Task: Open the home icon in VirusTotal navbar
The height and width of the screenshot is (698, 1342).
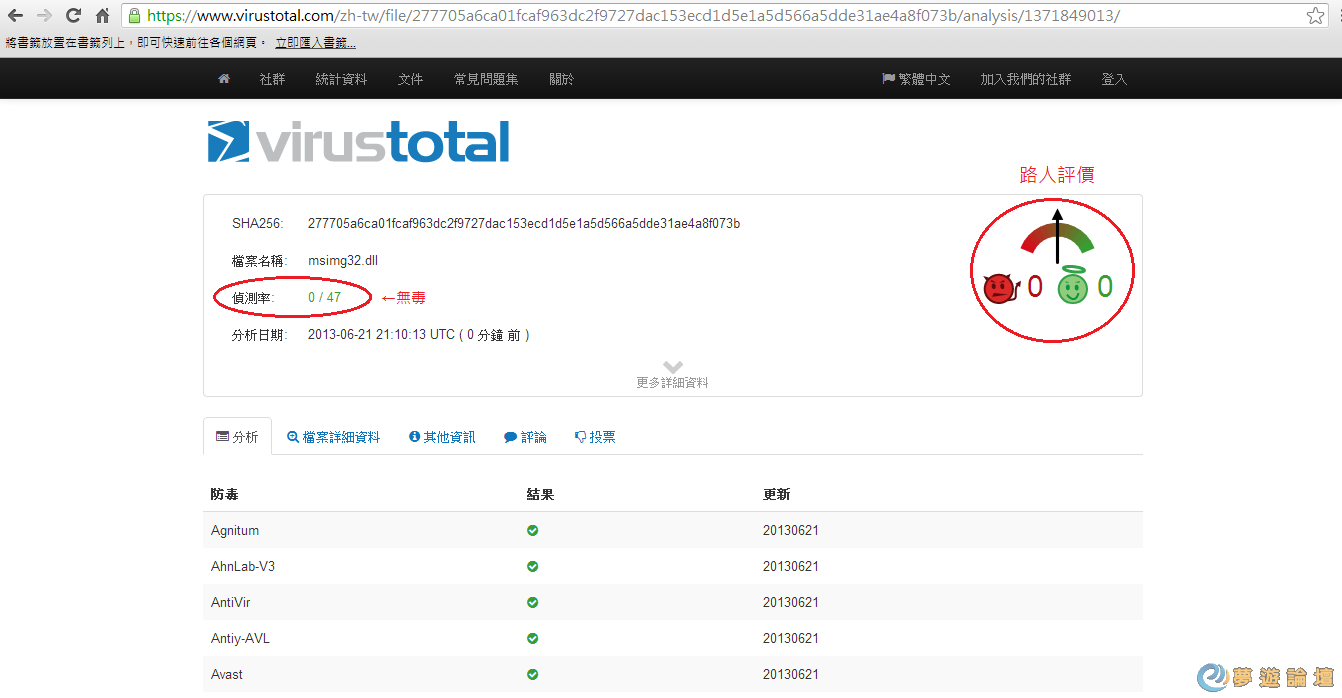Action: point(224,79)
